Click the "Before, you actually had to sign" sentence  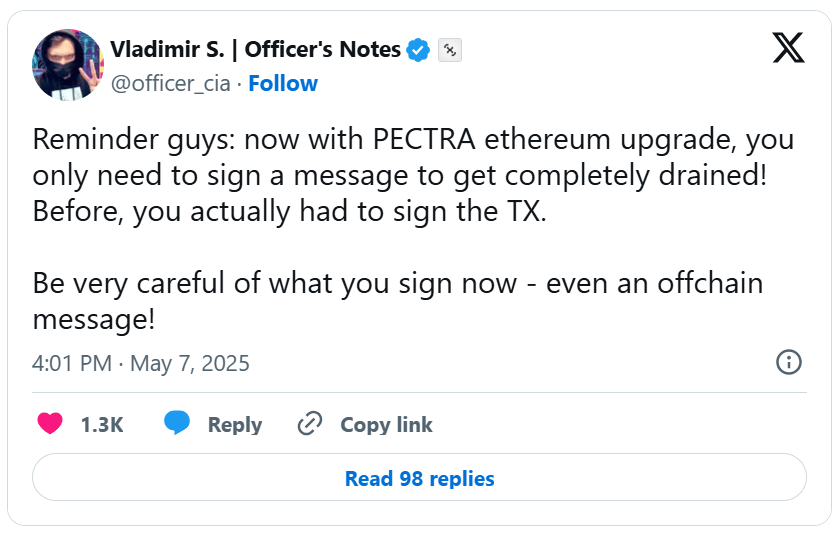click(290, 212)
